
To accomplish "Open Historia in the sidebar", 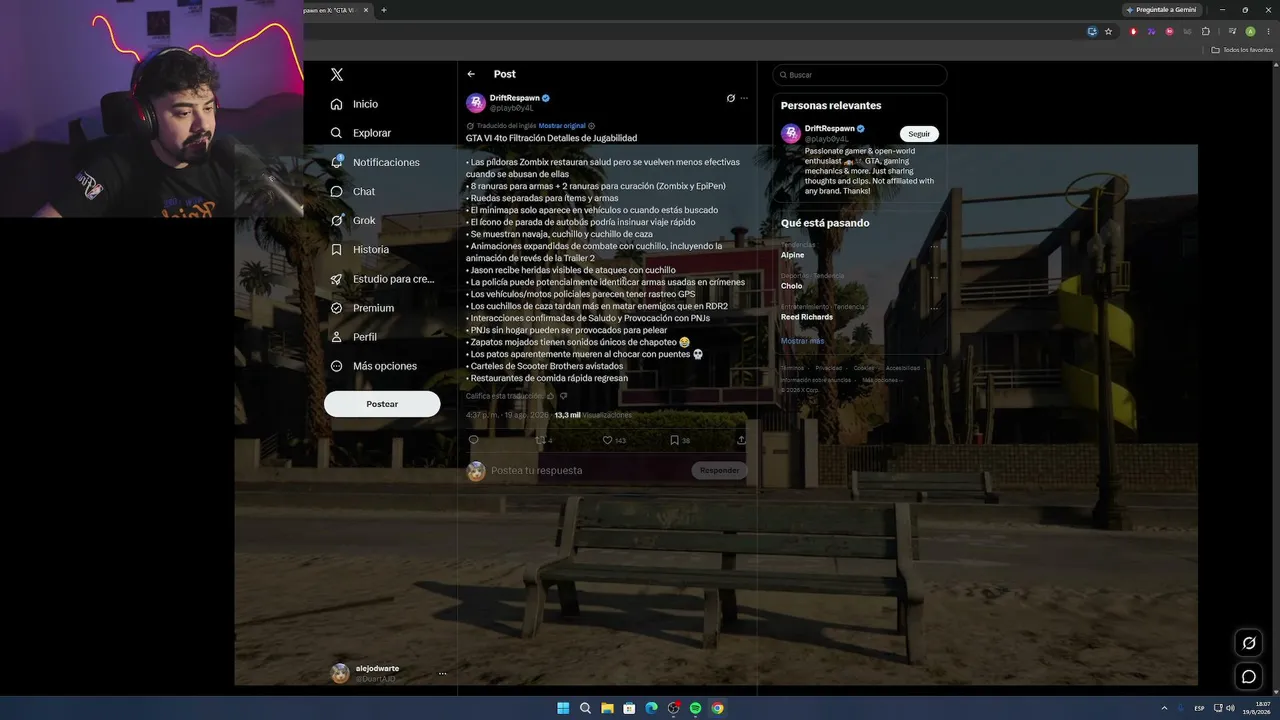I will 359,249.
